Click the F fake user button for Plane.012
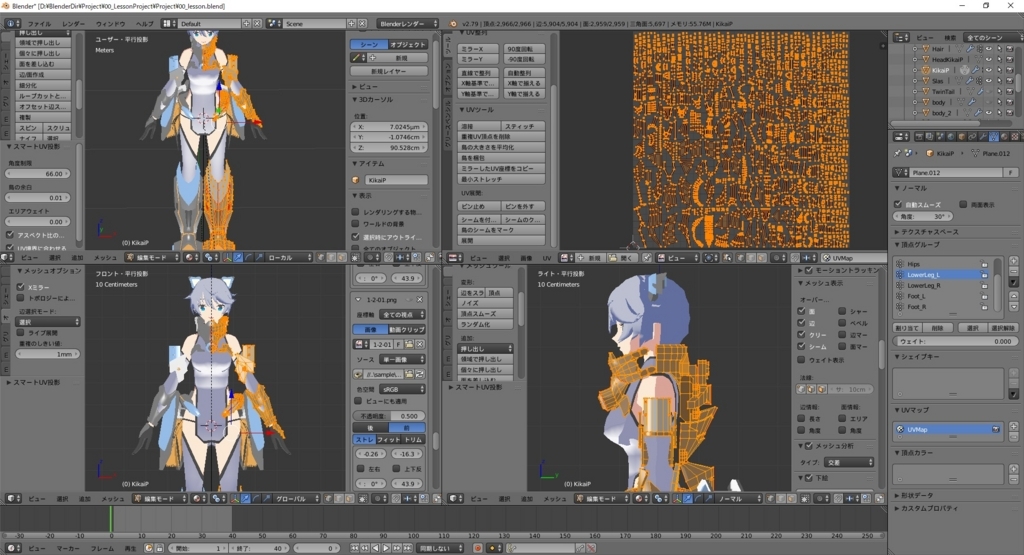Viewport: 1024px width, 555px height. 1010,172
